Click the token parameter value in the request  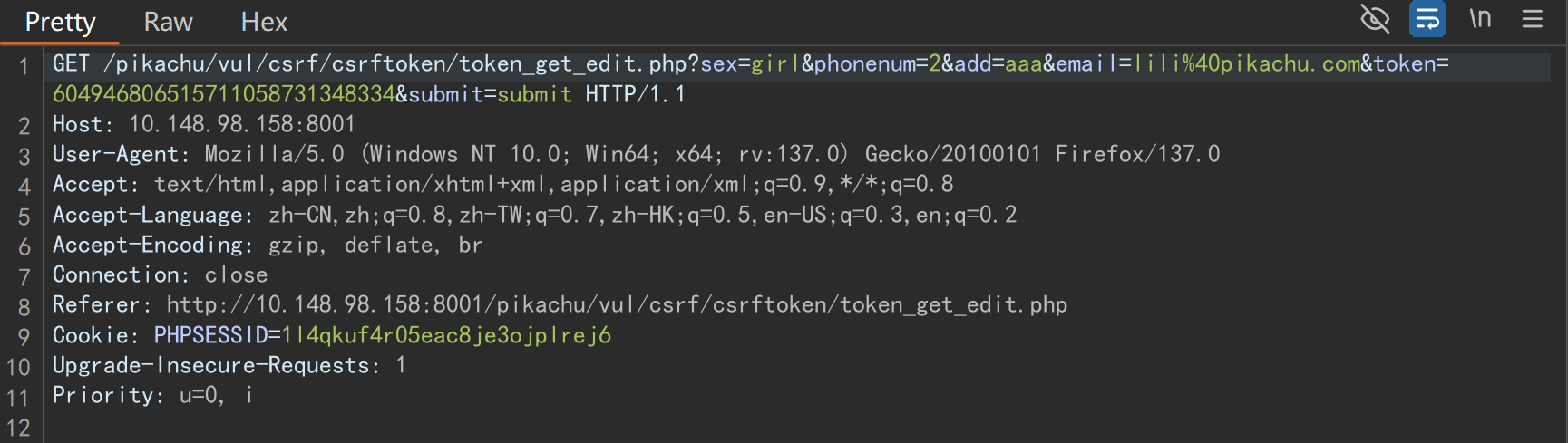(224, 94)
